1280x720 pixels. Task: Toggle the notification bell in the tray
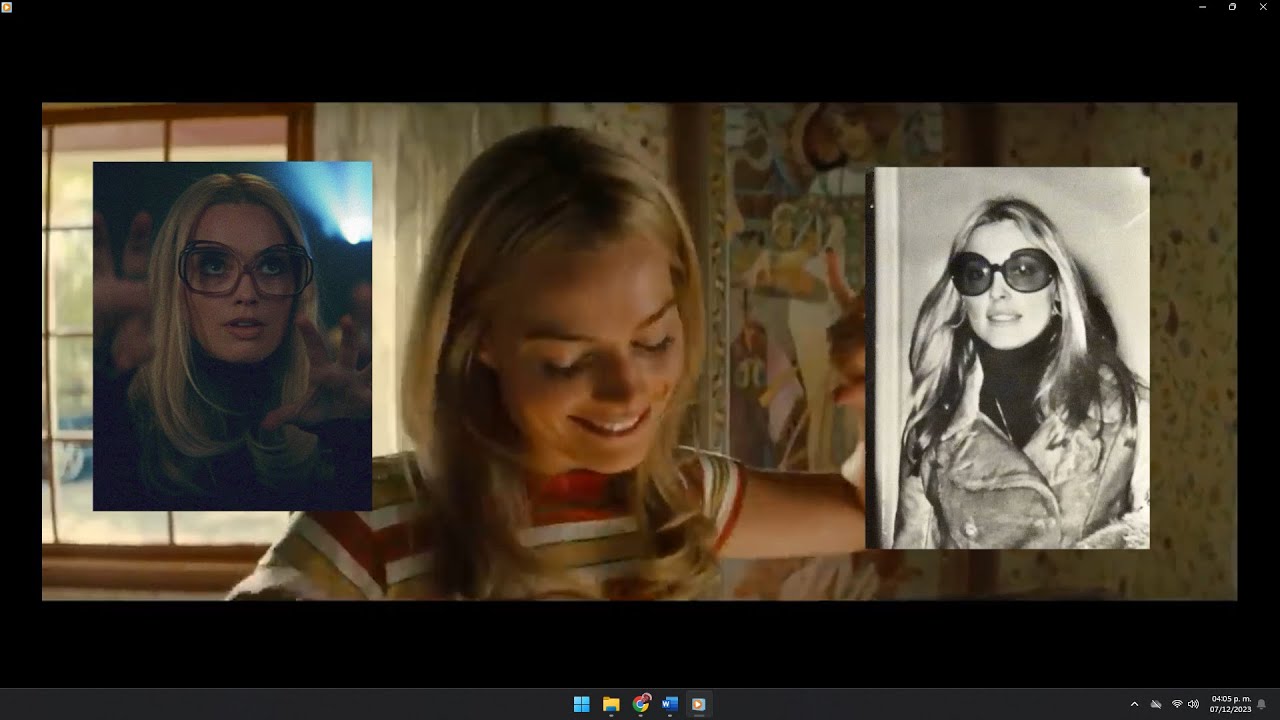click(1262, 704)
